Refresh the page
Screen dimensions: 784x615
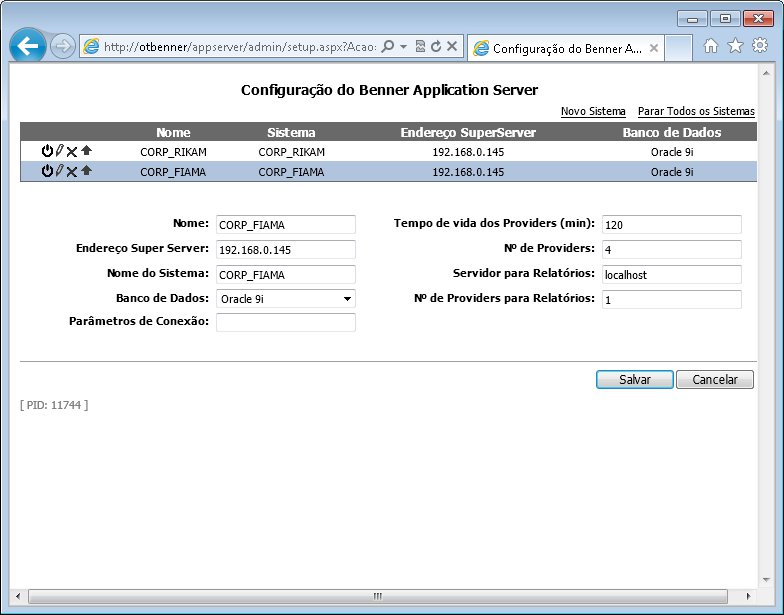[436, 46]
